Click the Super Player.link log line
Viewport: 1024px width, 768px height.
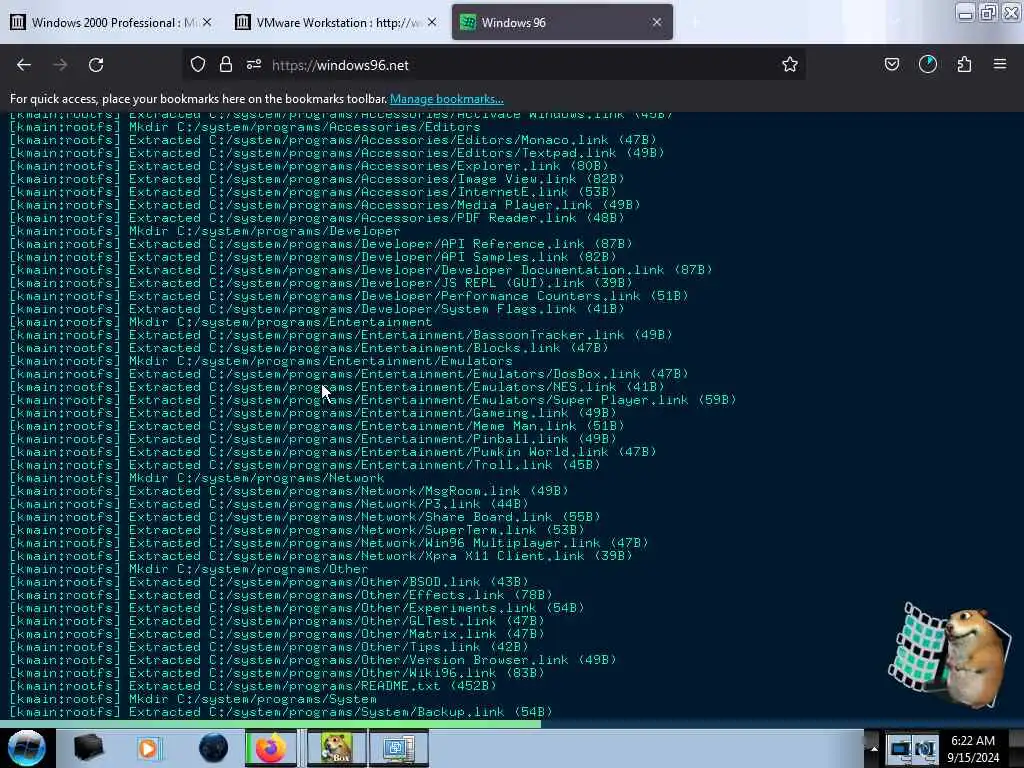tap(373, 400)
